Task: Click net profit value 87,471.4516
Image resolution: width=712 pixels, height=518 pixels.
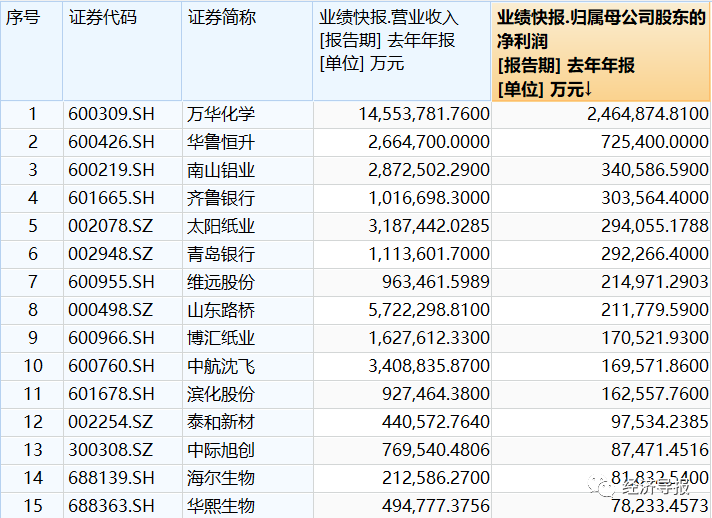Action: pos(659,450)
